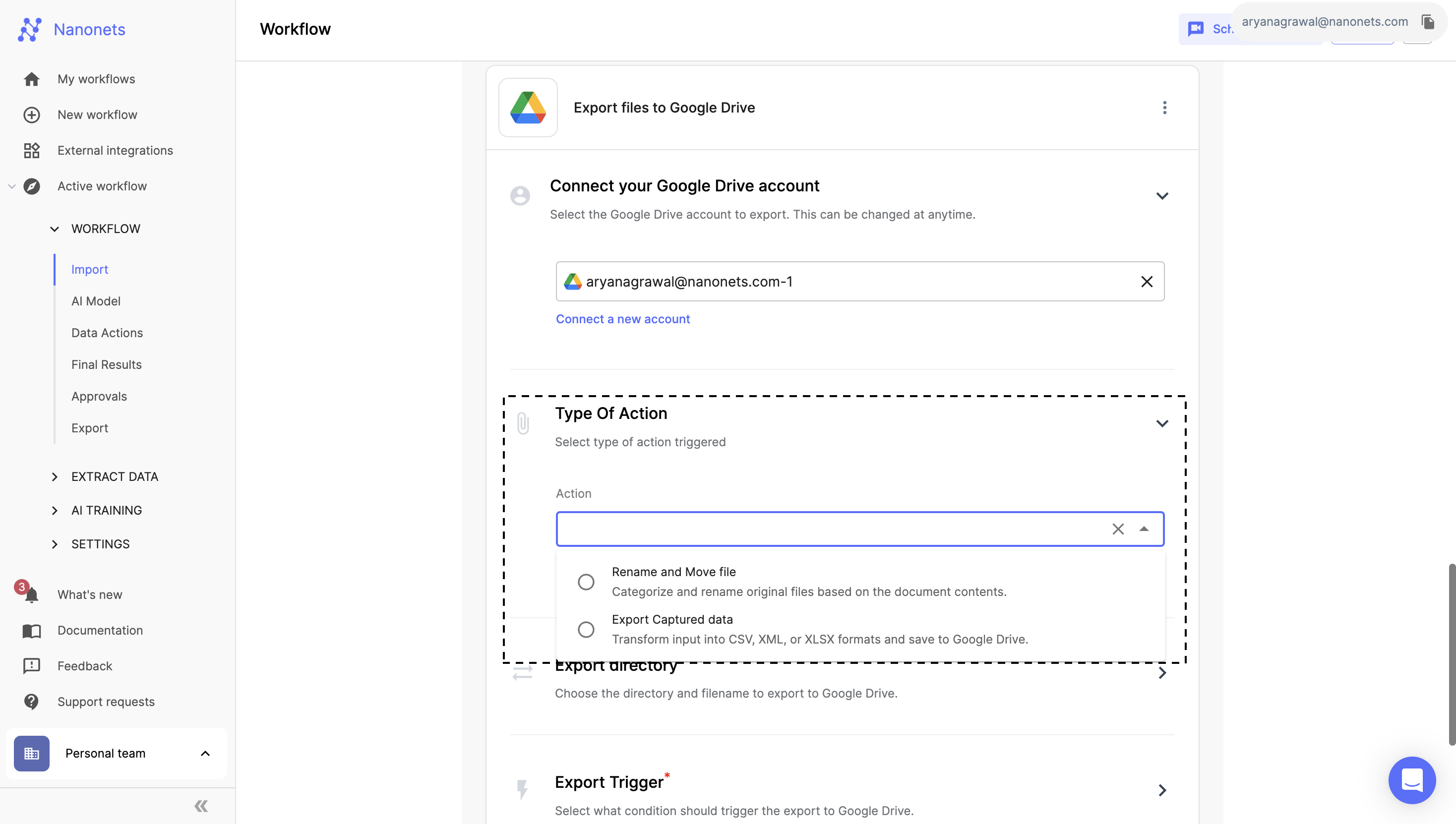Go to Data Actions step
This screenshot has width=1456, height=824.
pos(107,333)
